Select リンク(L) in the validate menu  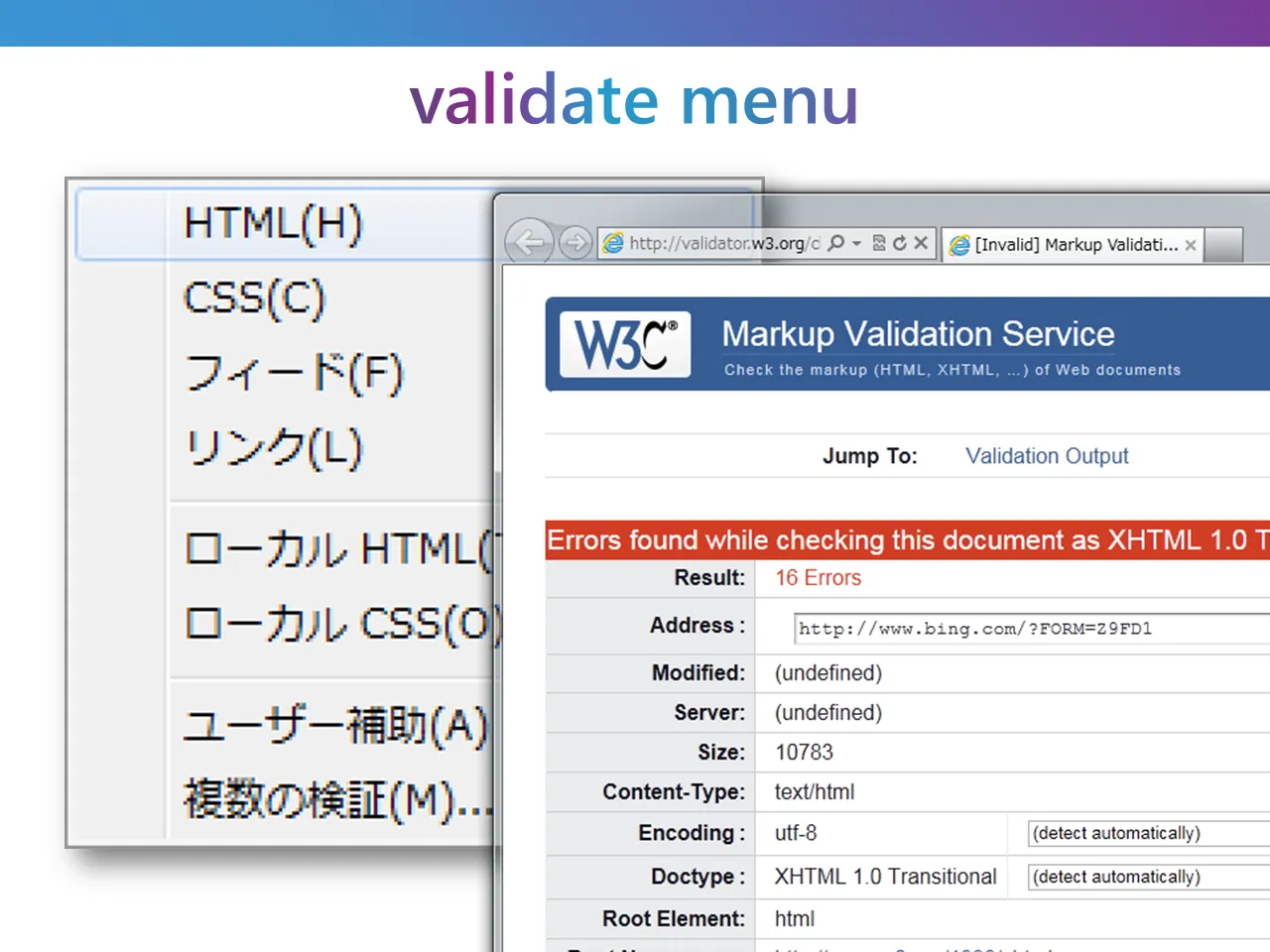[274, 448]
